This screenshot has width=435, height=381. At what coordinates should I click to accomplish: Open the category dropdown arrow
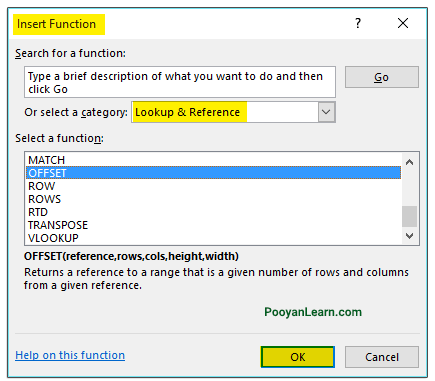point(326,112)
